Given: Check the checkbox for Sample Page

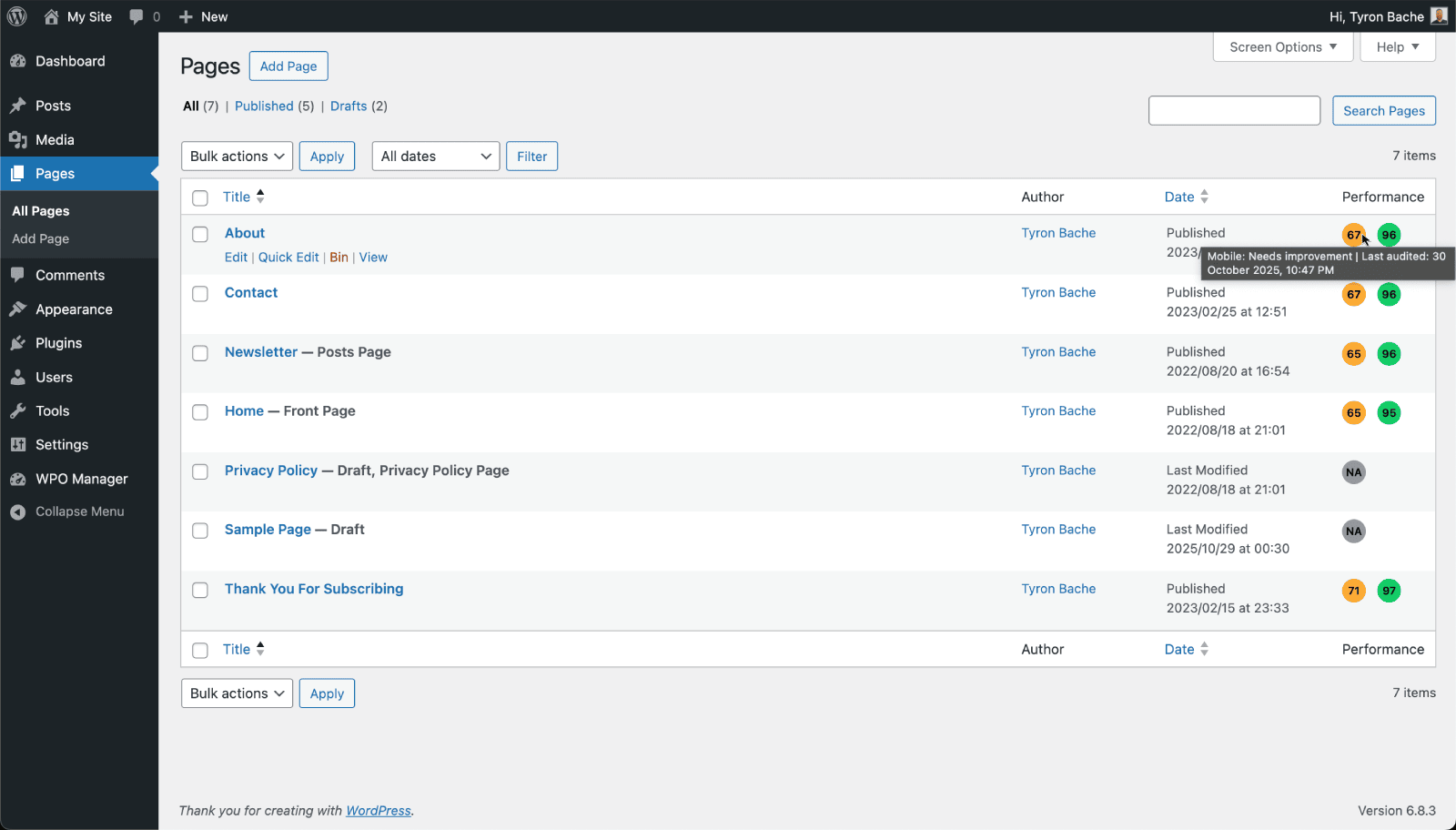Looking at the screenshot, I should (x=199, y=531).
